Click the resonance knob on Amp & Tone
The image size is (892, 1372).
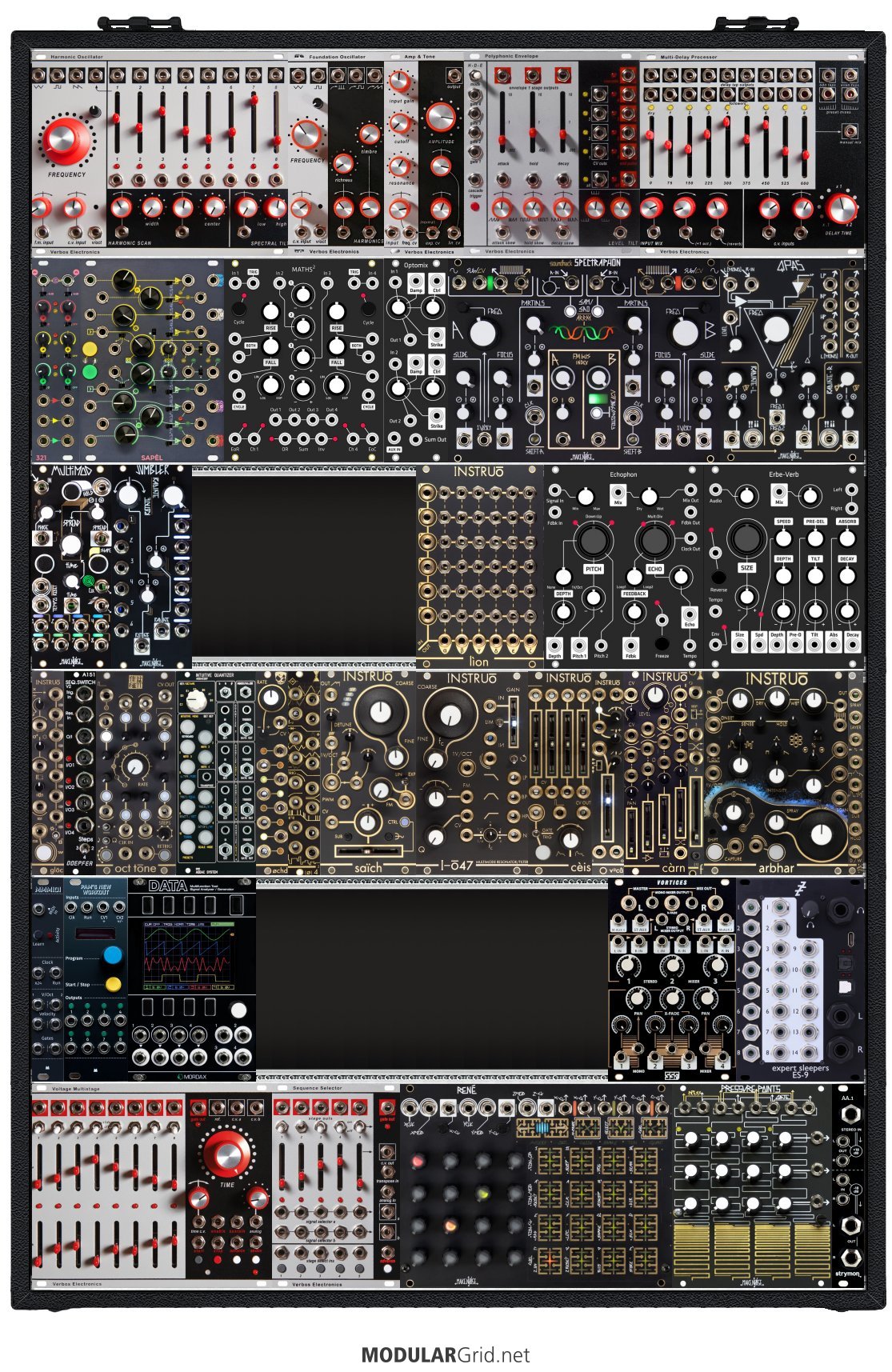[401, 166]
